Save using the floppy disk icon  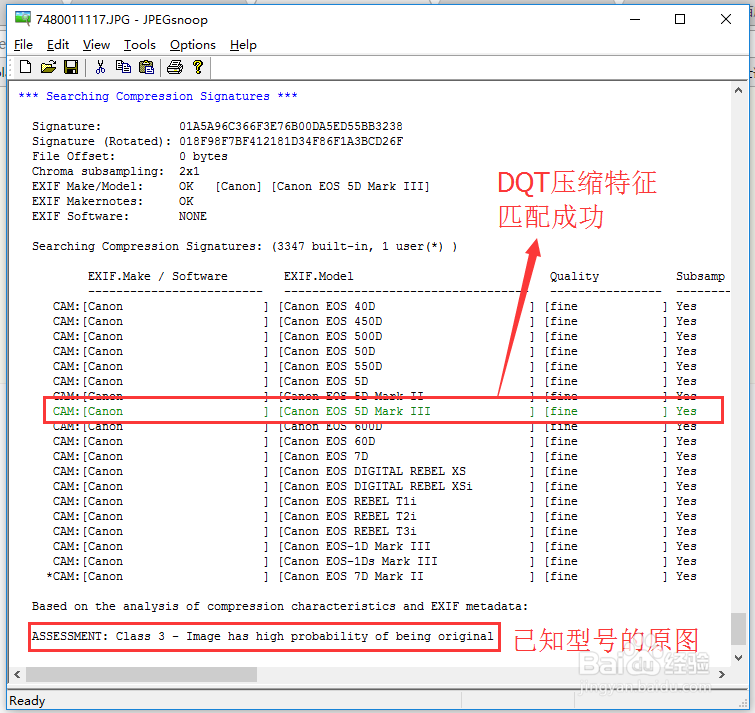[x=71, y=67]
